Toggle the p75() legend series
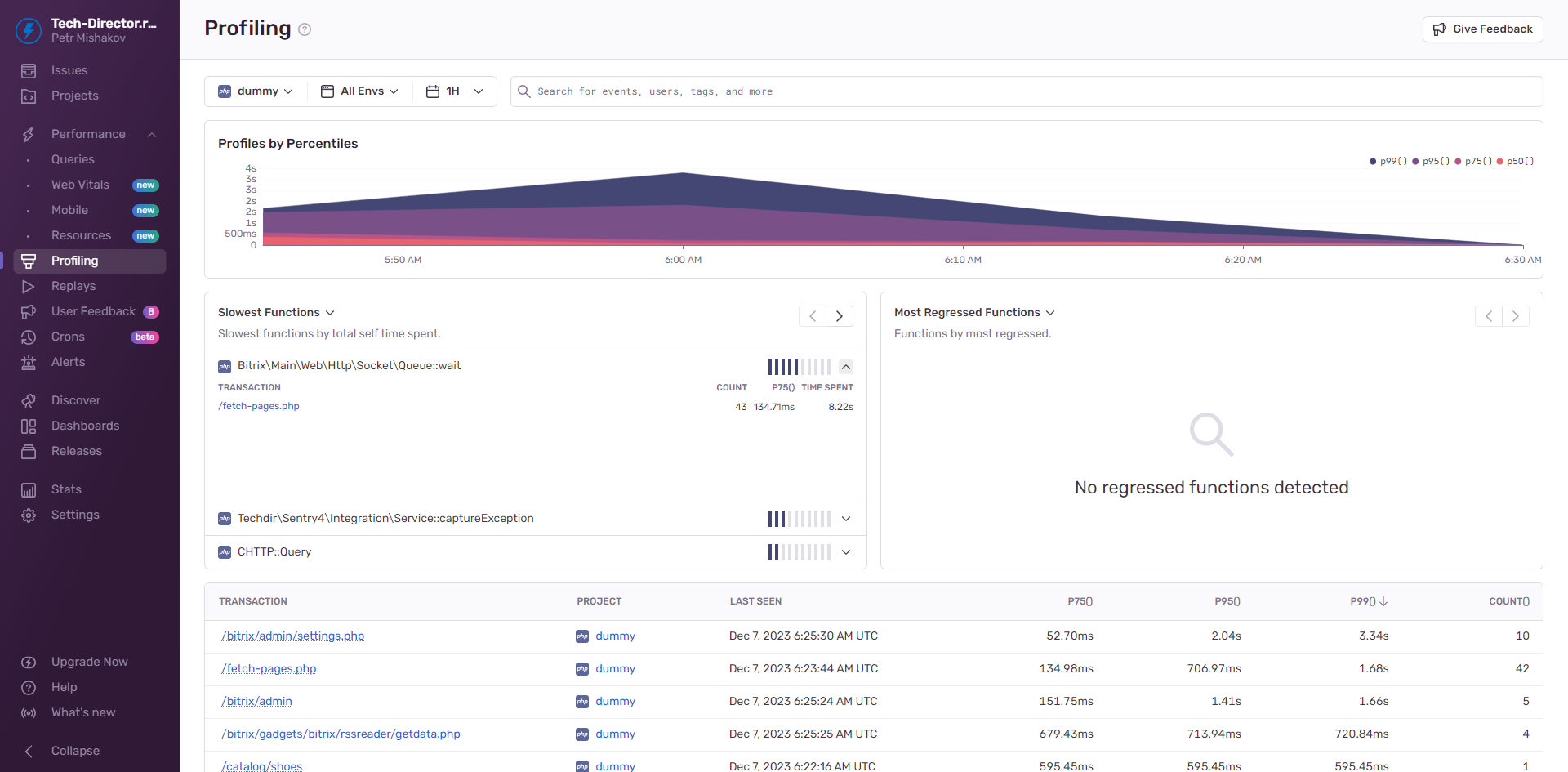Image resolution: width=1568 pixels, height=772 pixels. (1472, 162)
